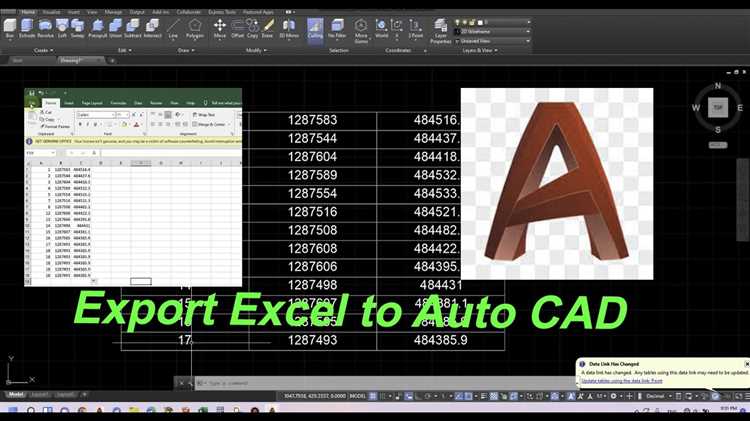Image resolution: width=750 pixels, height=421 pixels.
Task: Switch to the Start file tab
Action: [x=18, y=61]
